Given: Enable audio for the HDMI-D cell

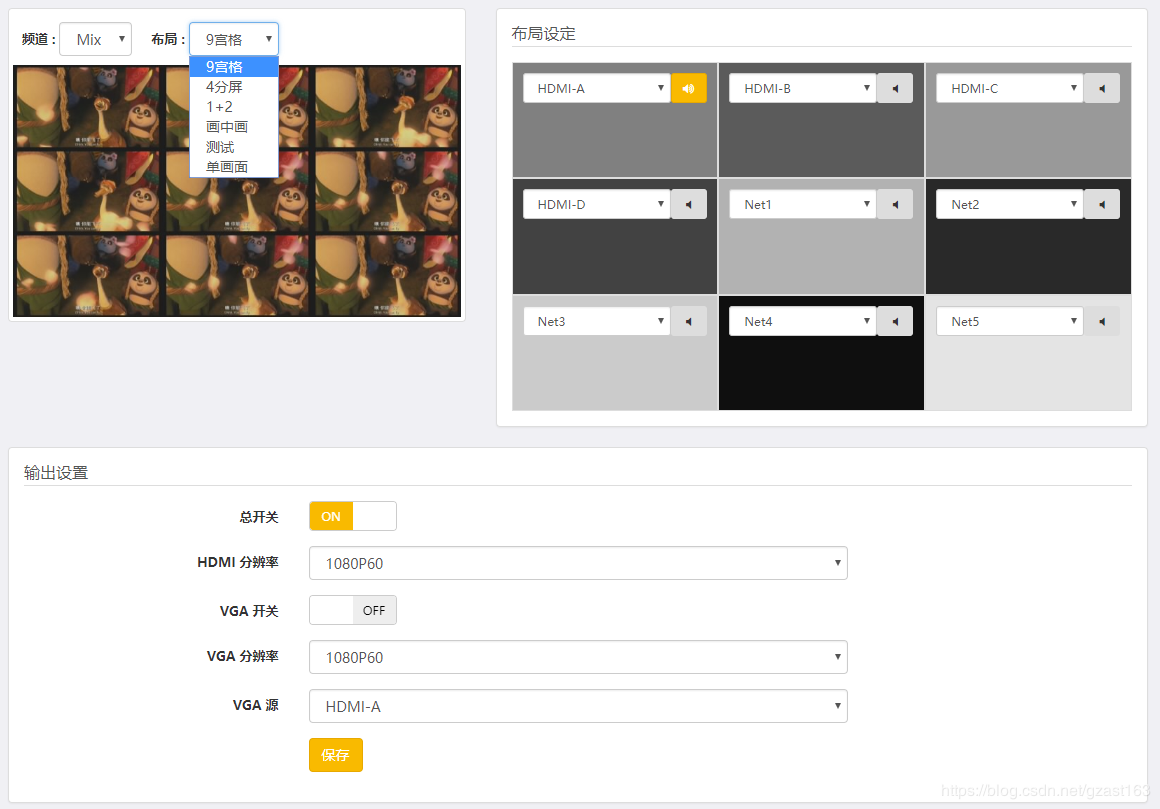Looking at the screenshot, I should [x=689, y=204].
